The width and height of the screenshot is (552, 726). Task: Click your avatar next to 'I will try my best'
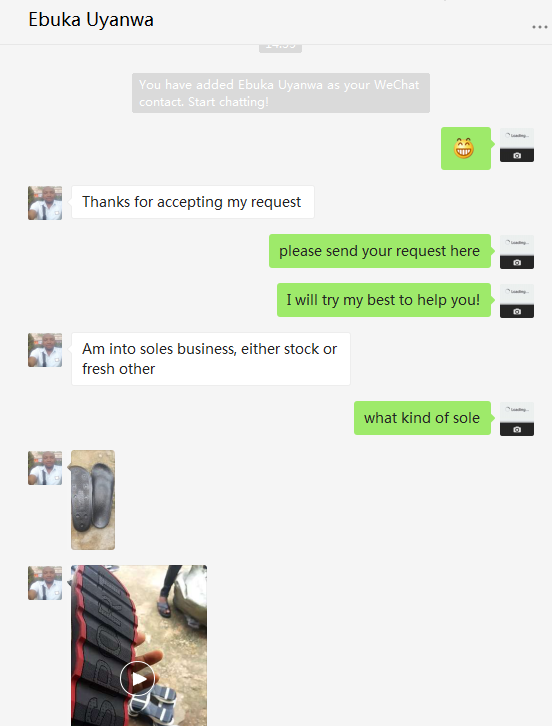[517, 301]
